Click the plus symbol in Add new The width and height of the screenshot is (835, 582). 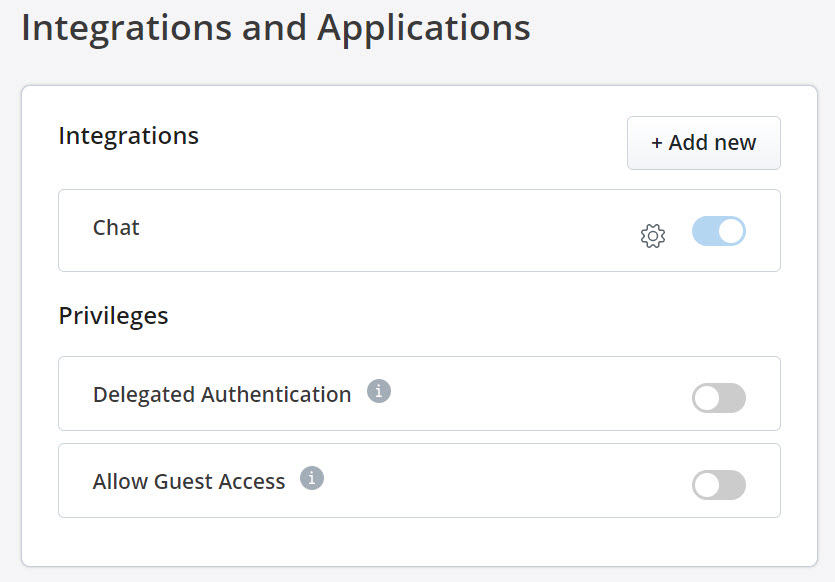656,143
